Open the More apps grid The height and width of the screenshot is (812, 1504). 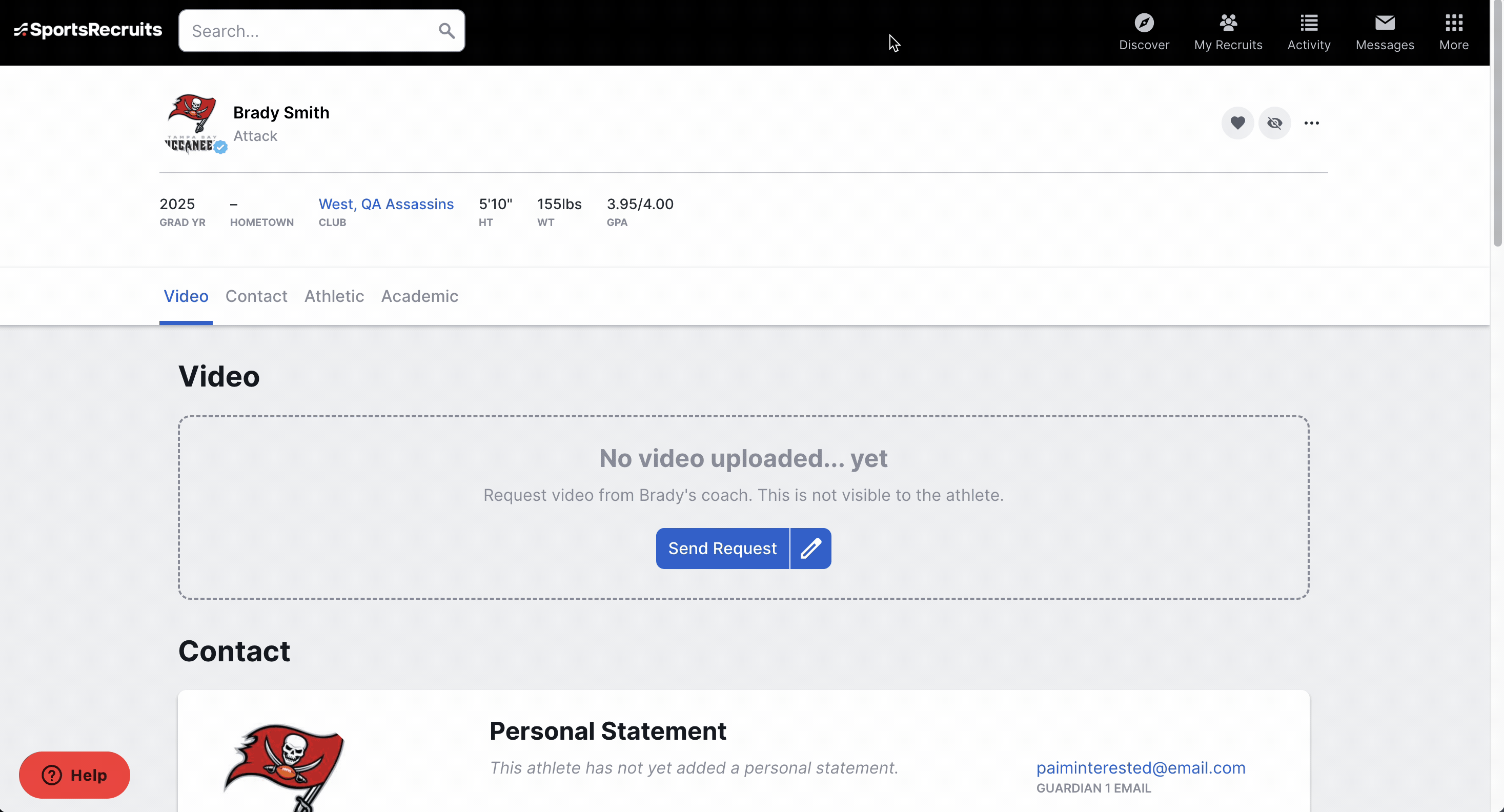pos(1453,32)
